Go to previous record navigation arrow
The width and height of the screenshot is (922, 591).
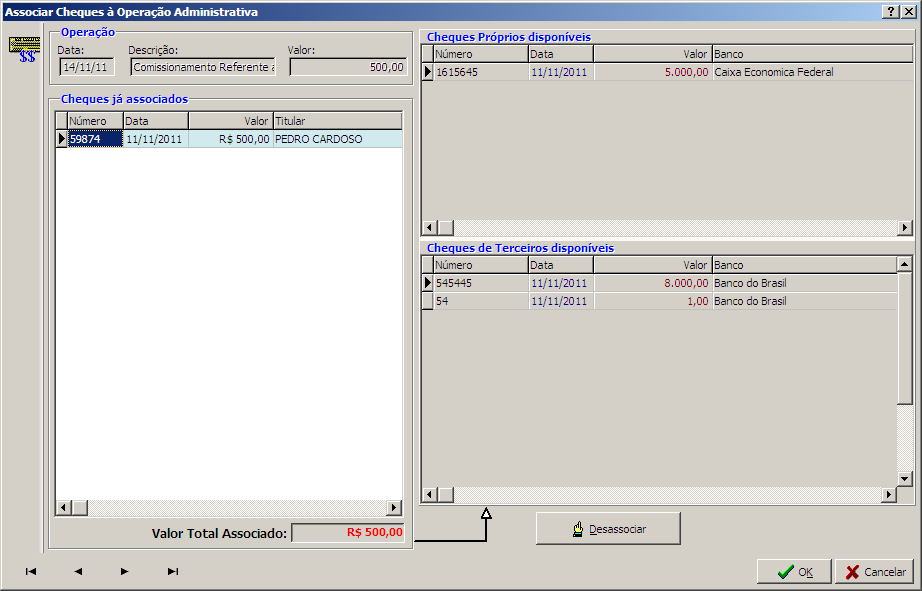78,571
